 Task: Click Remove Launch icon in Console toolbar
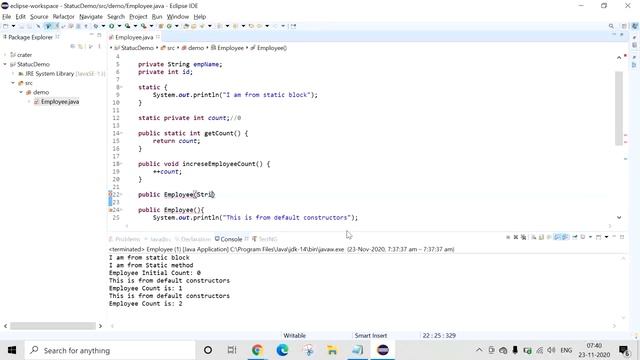tap(516, 237)
